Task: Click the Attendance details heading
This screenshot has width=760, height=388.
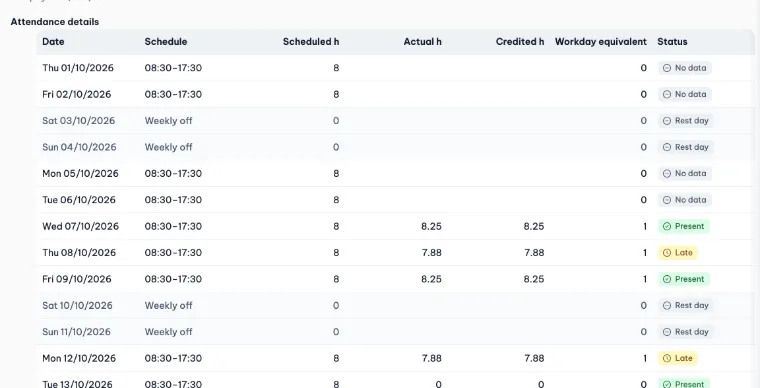Action: coord(55,22)
